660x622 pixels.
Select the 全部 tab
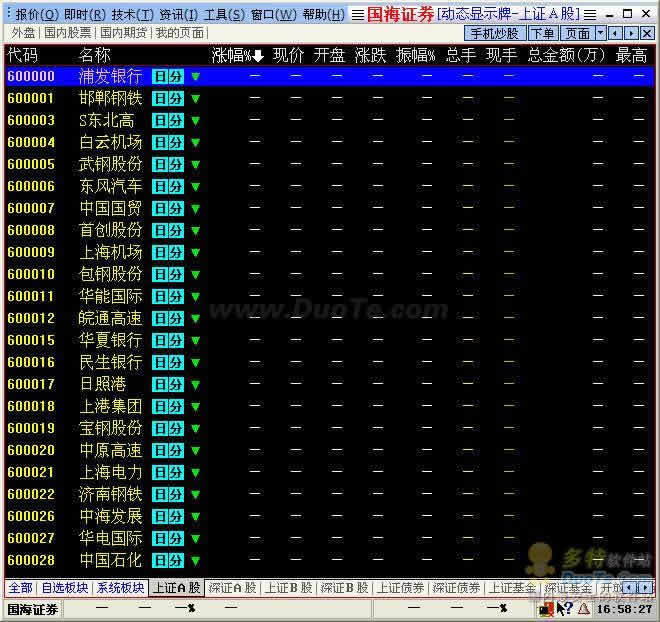[20, 587]
